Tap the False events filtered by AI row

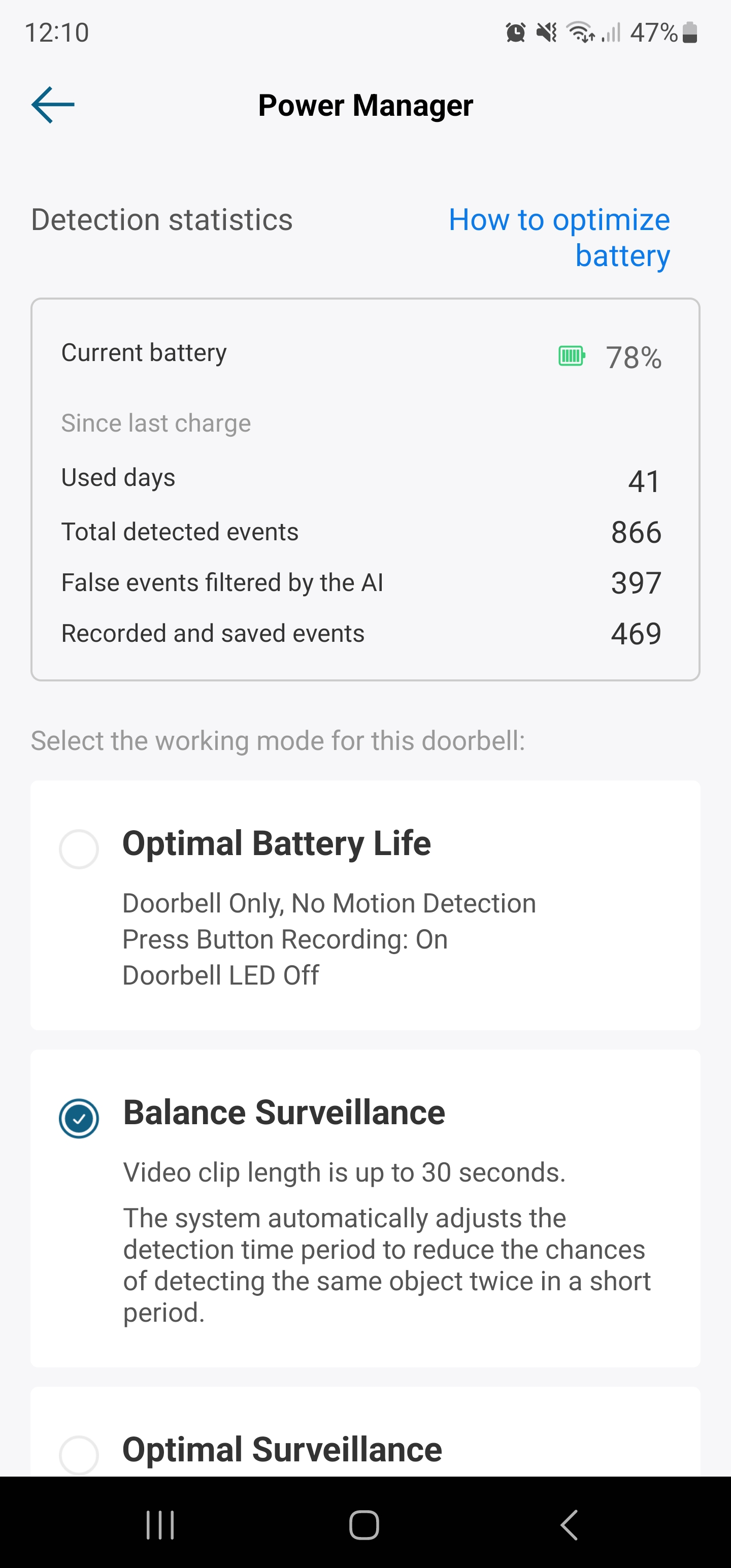(x=365, y=582)
